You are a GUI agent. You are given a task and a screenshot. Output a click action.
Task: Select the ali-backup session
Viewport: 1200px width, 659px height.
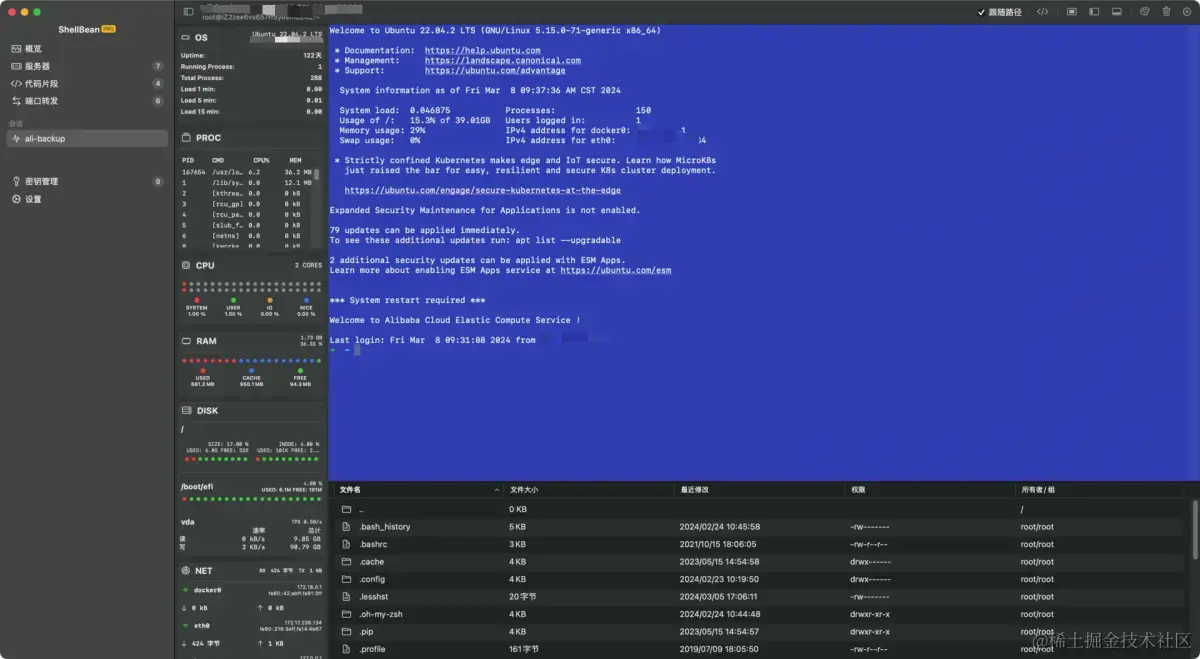[x=87, y=138]
